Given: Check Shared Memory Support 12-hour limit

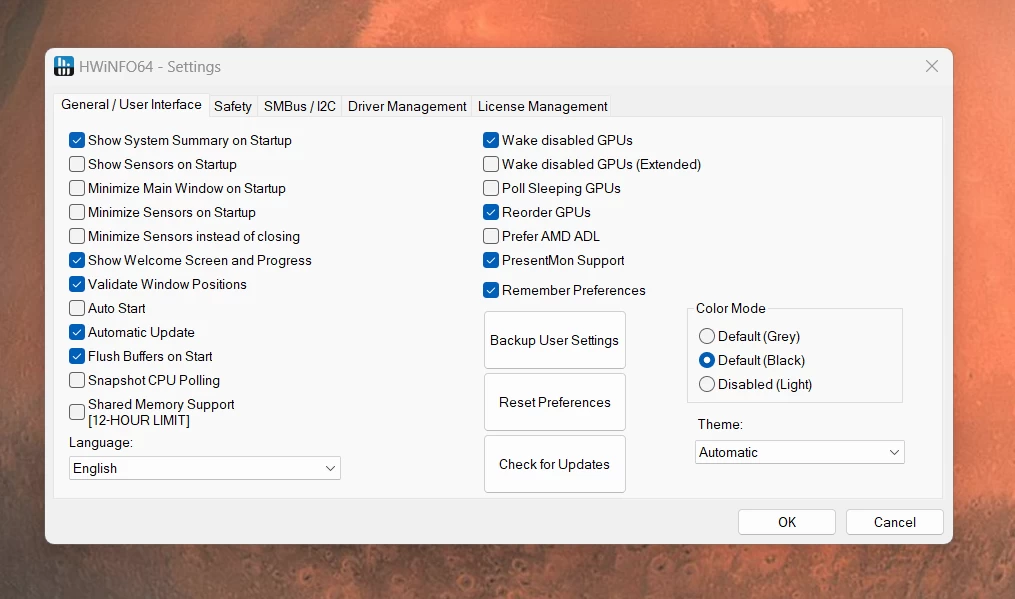Looking at the screenshot, I should click(77, 412).
